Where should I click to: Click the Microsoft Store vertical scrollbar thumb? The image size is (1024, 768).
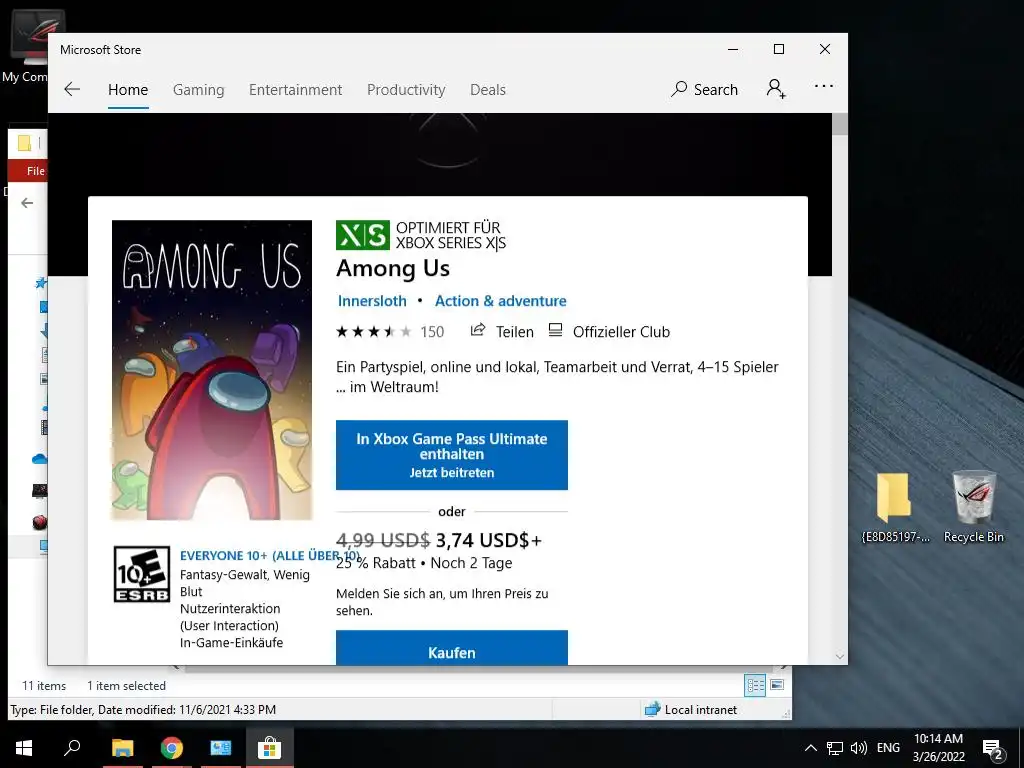tap(840, 124)
